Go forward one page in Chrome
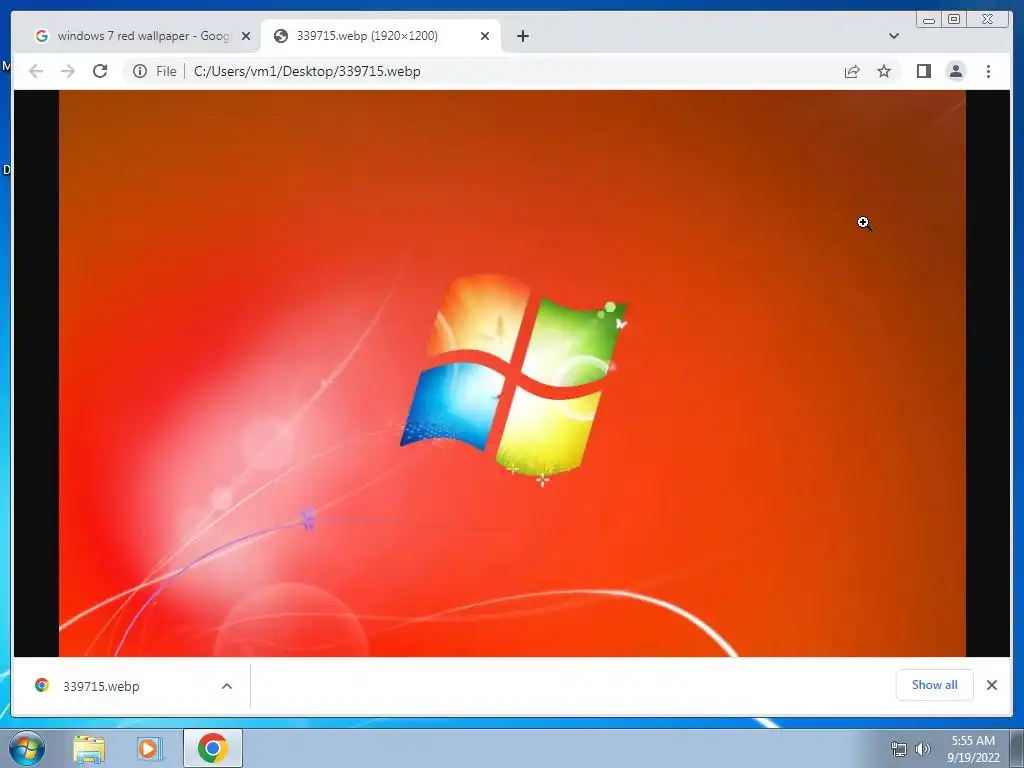 [68, 71]
